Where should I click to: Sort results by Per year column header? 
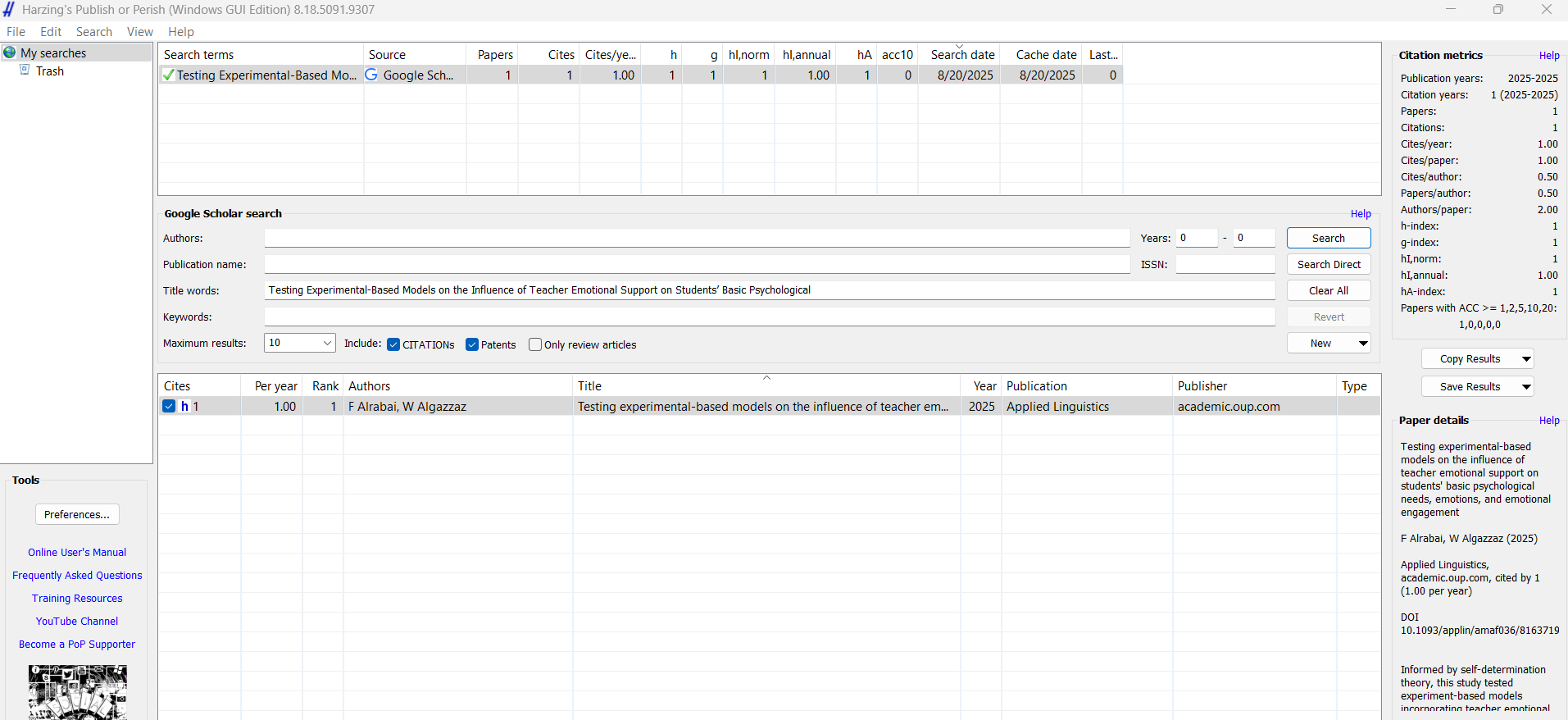tap(271, 385)
